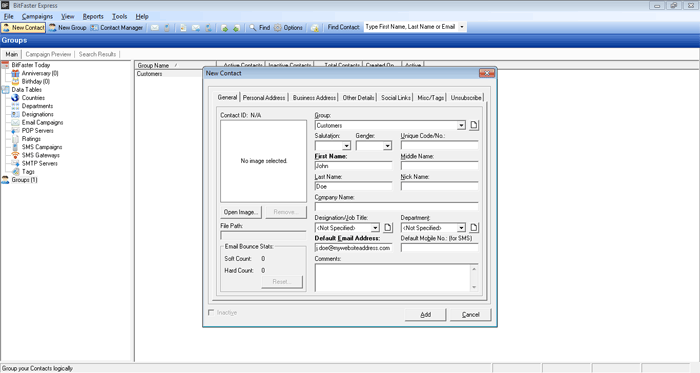Click the Open Image... button

(x=241, y=212)
